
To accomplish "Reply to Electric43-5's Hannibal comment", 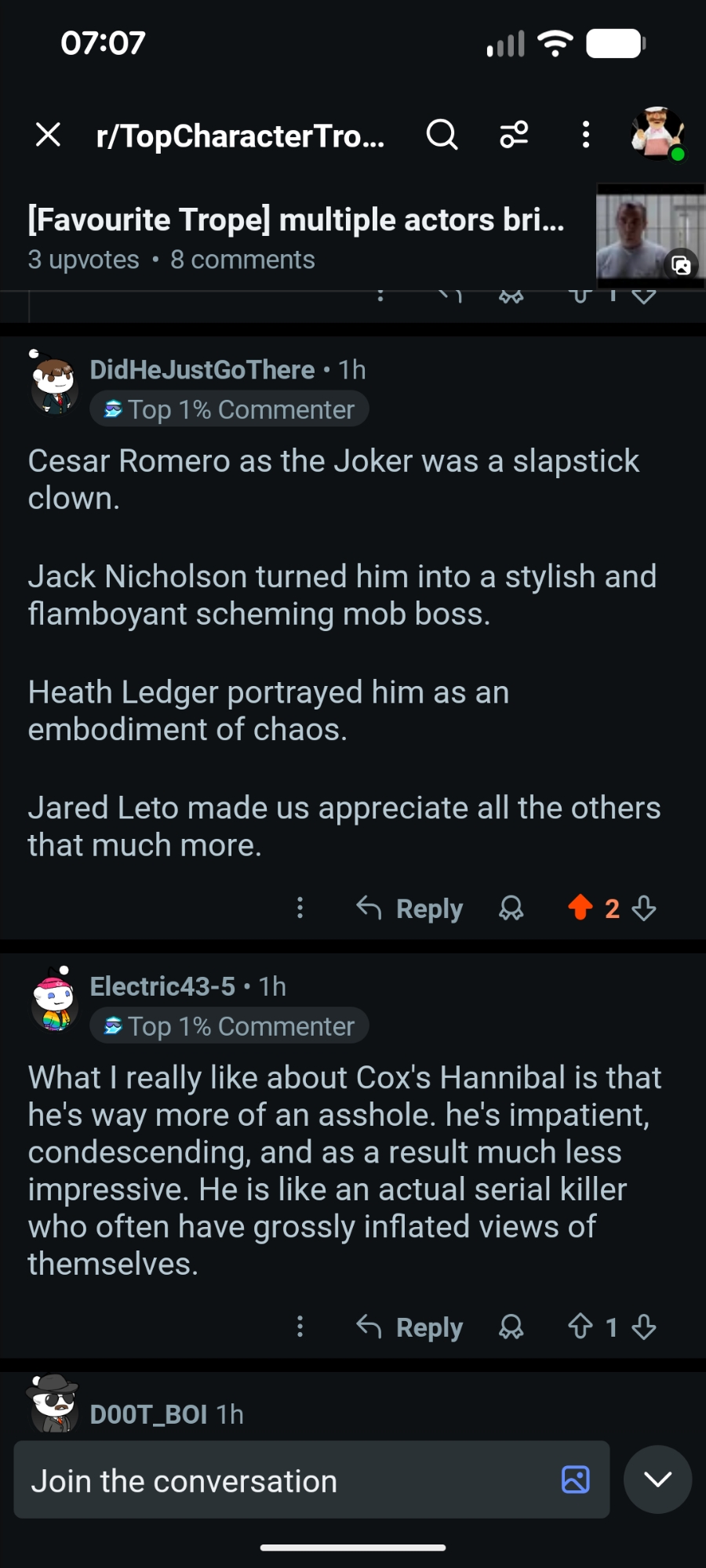I will [x=410, y=1327].
